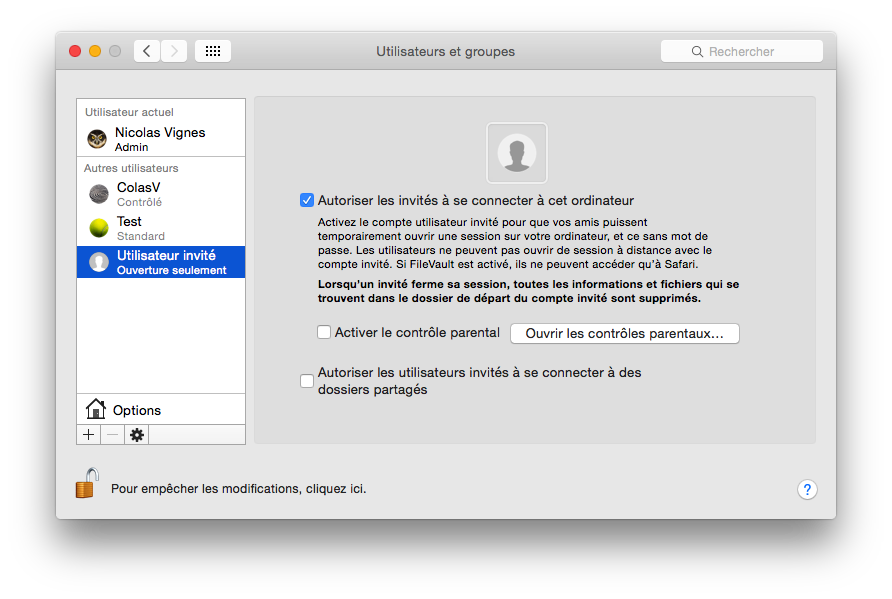This screenshot has width=892, height=599.
Task: Click the guest user silhouette icon in sidebar
Action: [99, 262]
